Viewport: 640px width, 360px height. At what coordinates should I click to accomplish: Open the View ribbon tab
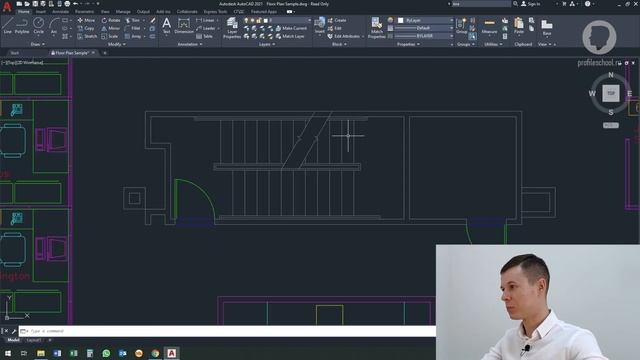tap(105, 11)
